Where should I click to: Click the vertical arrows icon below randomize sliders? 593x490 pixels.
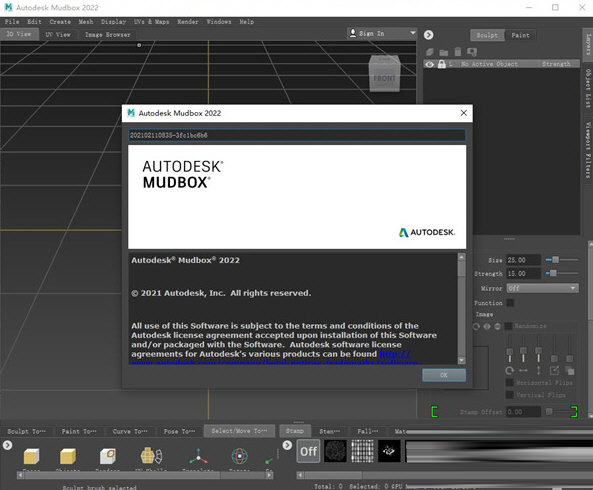click(x=539, y=371)
